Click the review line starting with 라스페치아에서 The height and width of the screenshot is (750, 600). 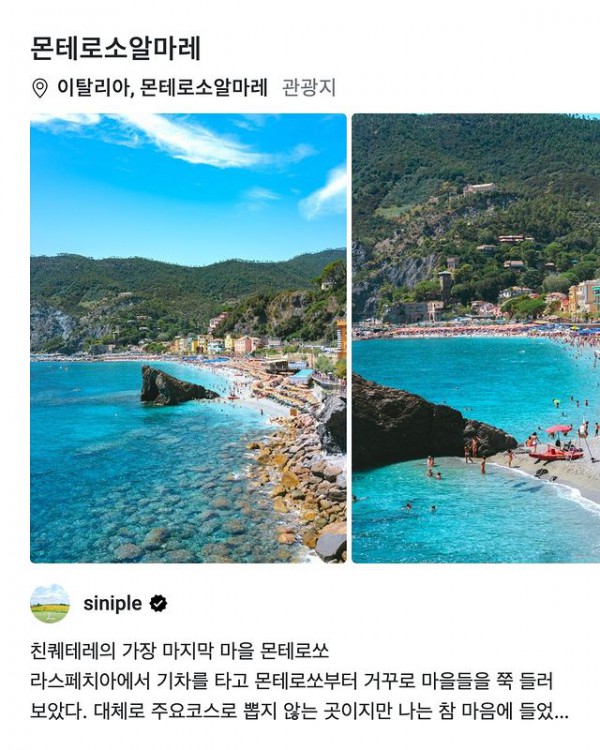292,681
